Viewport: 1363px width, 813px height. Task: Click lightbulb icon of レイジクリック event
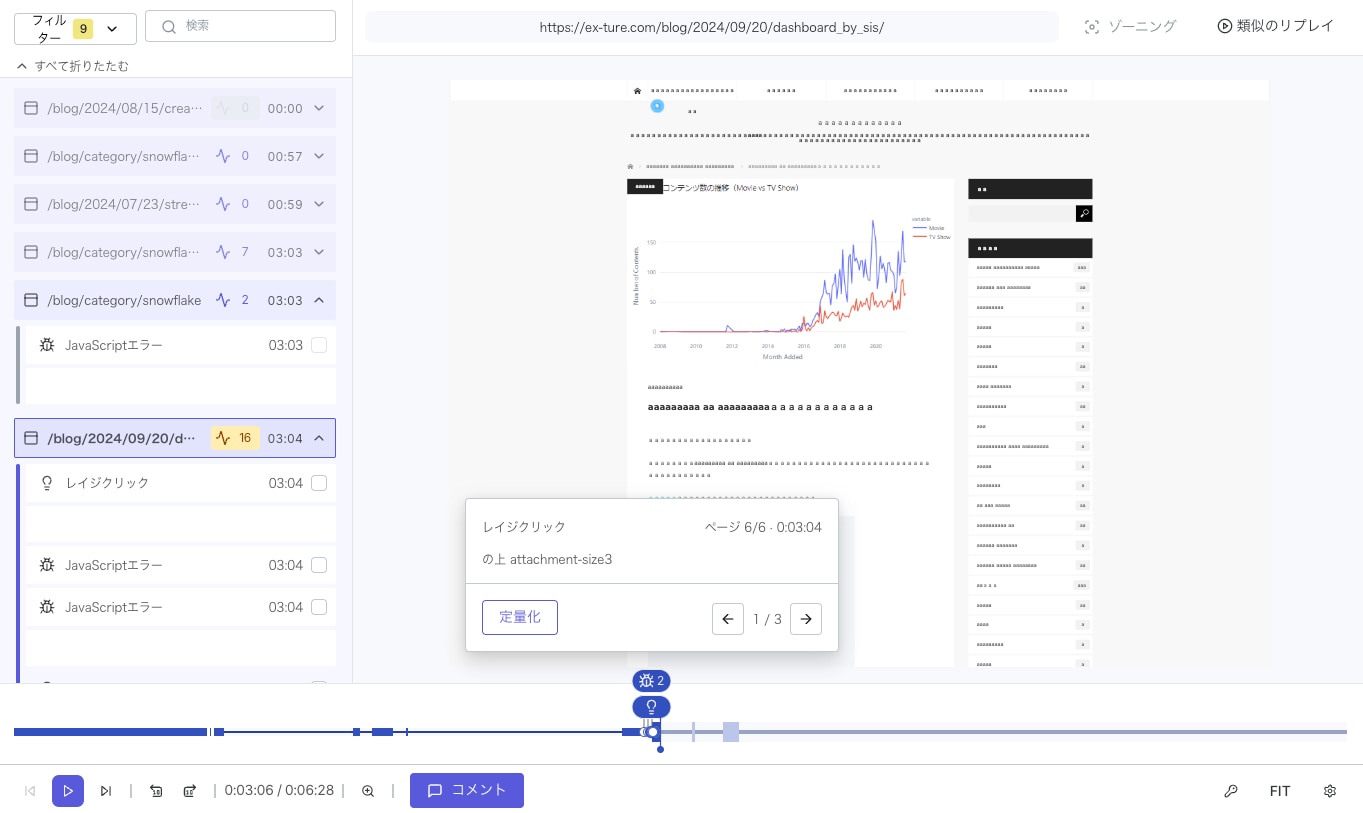pos(46,483)
